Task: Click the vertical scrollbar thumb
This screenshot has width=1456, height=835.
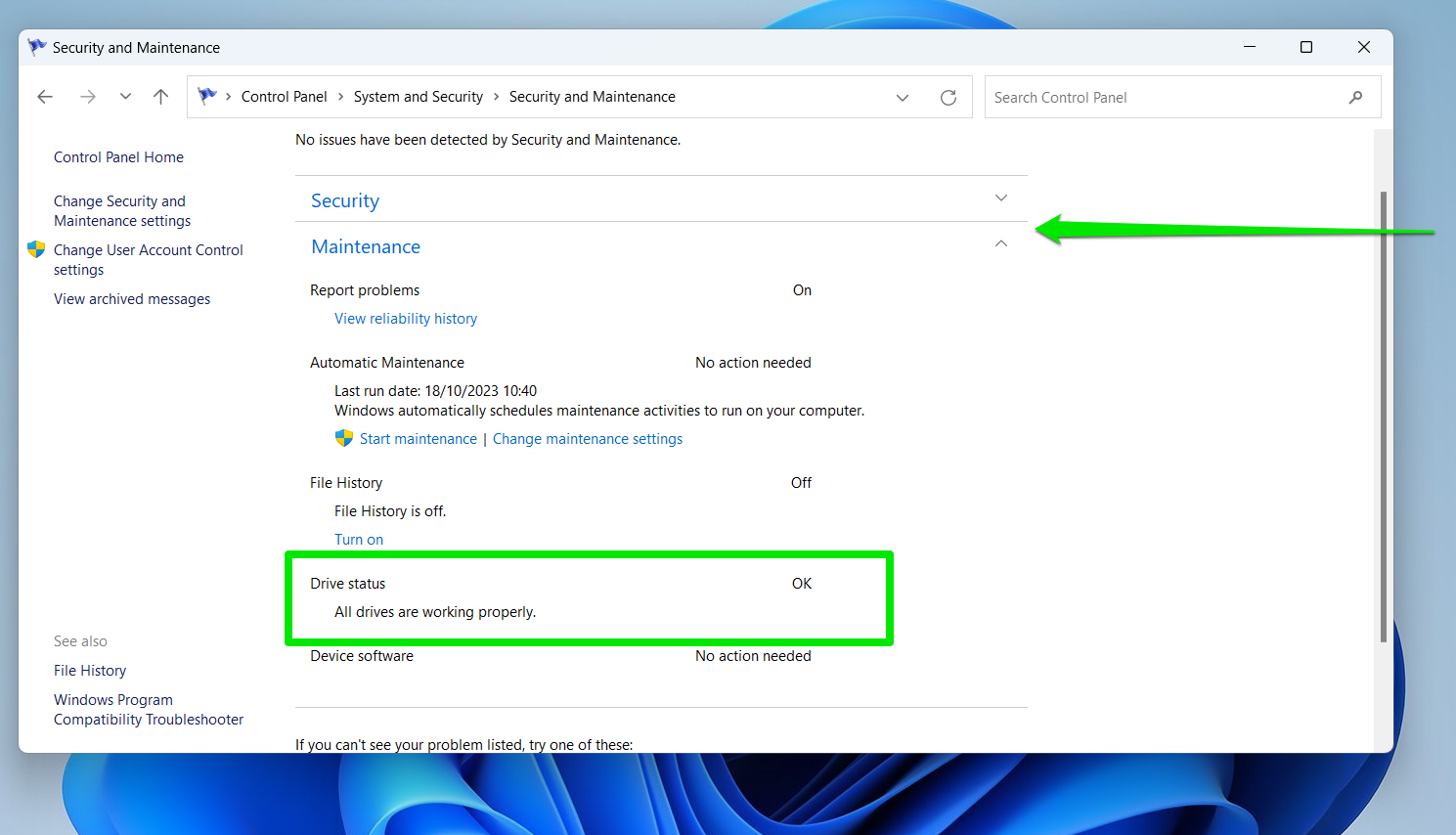Action: tap(1384, 417)
